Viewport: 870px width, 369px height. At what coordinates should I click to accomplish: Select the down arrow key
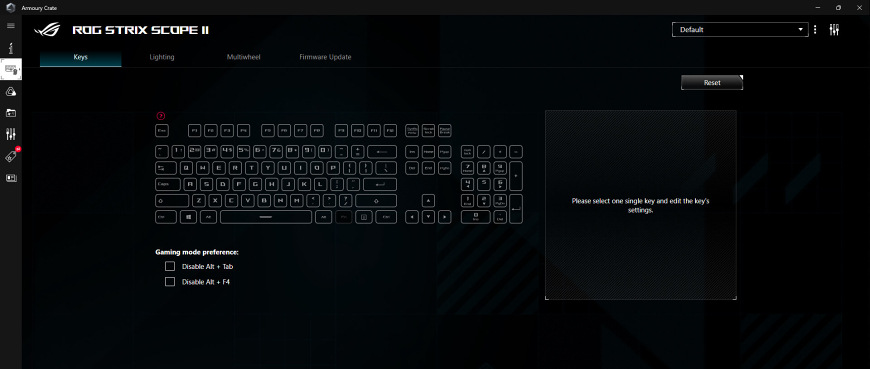[x=428, y=217]
